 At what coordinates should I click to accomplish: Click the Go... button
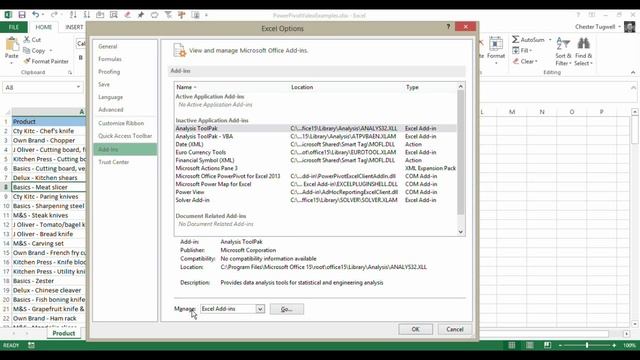(x=287, y=309)
